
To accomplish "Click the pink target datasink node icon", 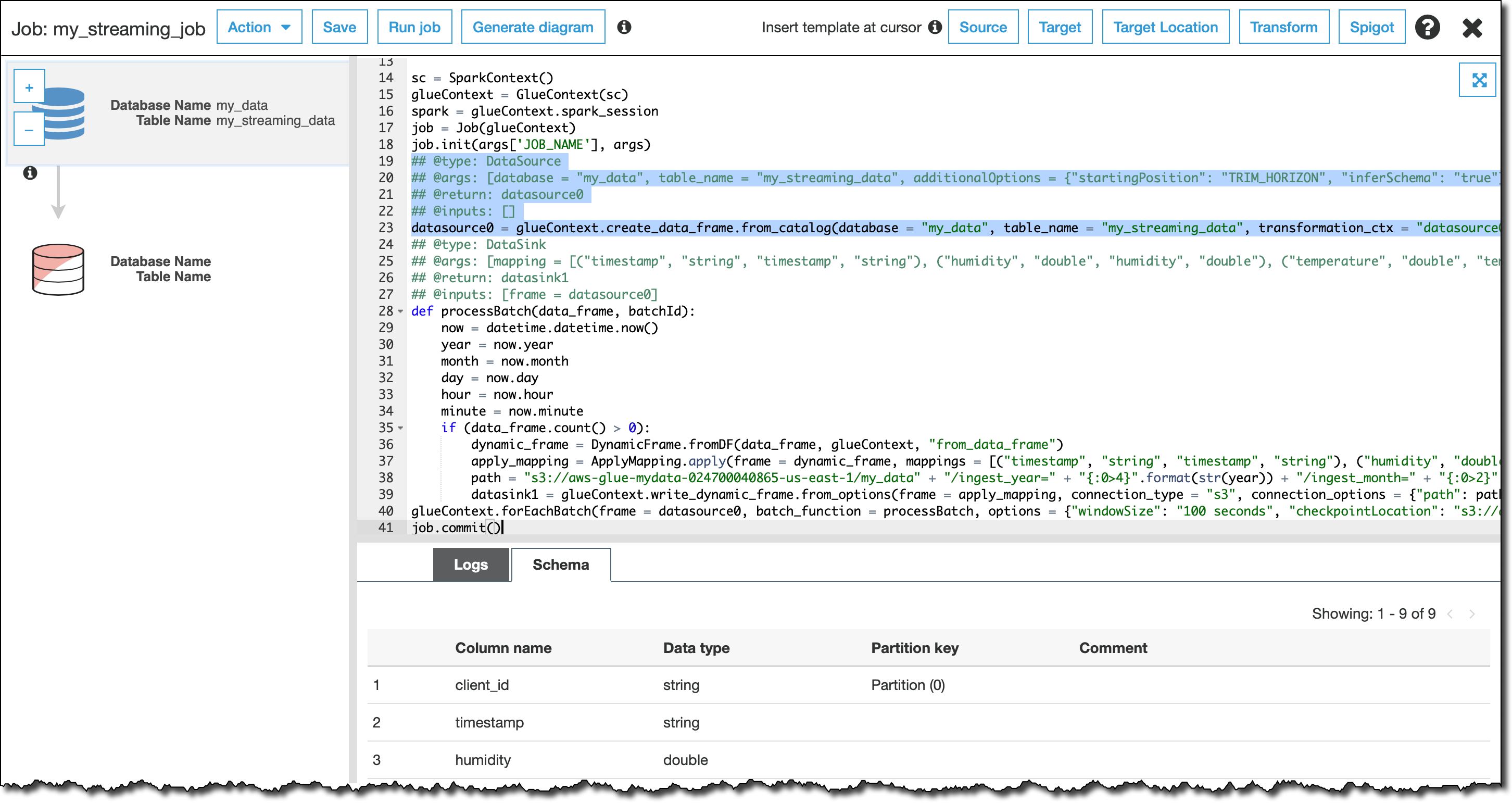I will click(57, 269).
